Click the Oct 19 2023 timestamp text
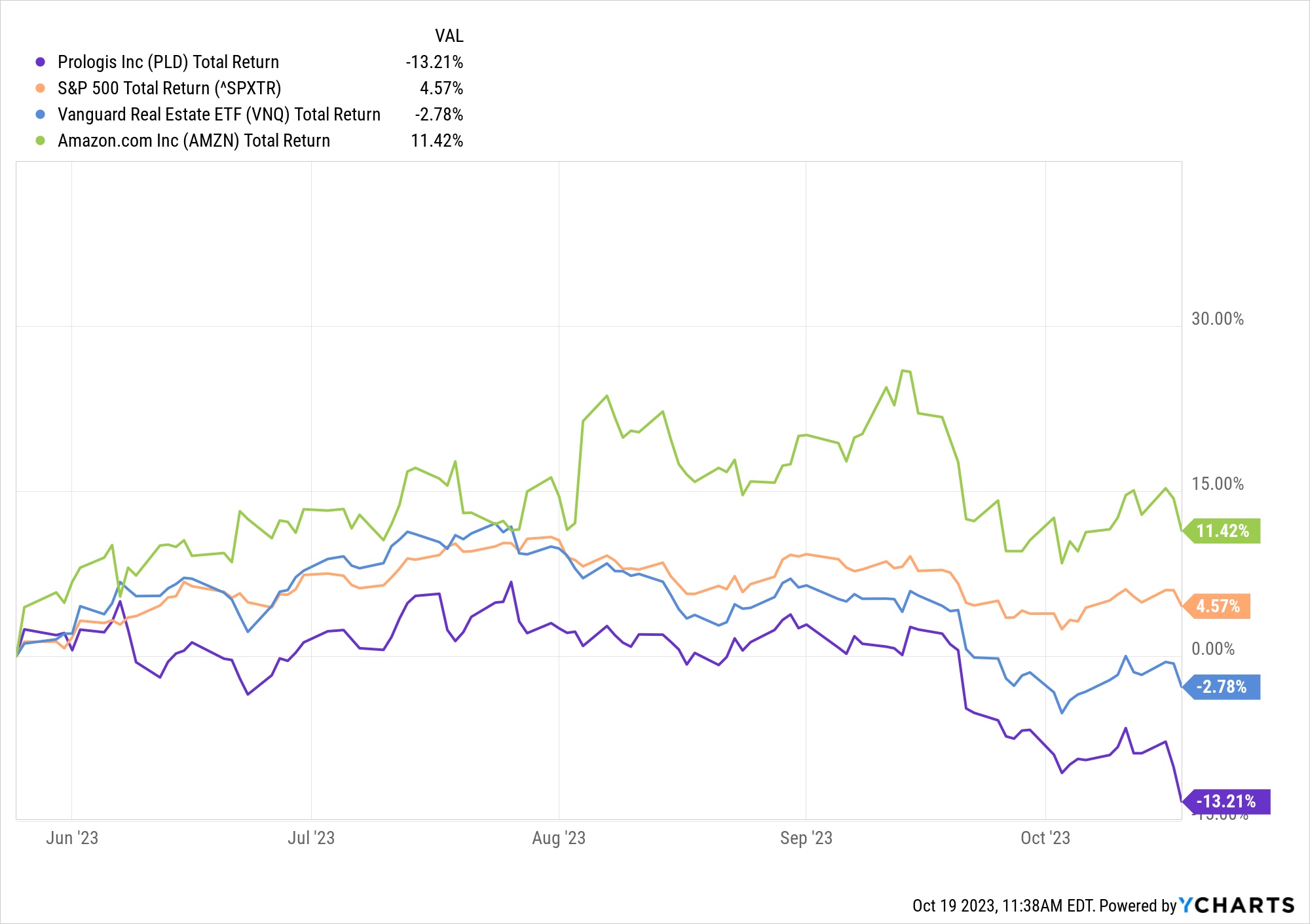Screen dimensions: 1310x924 pos(1002,906)
